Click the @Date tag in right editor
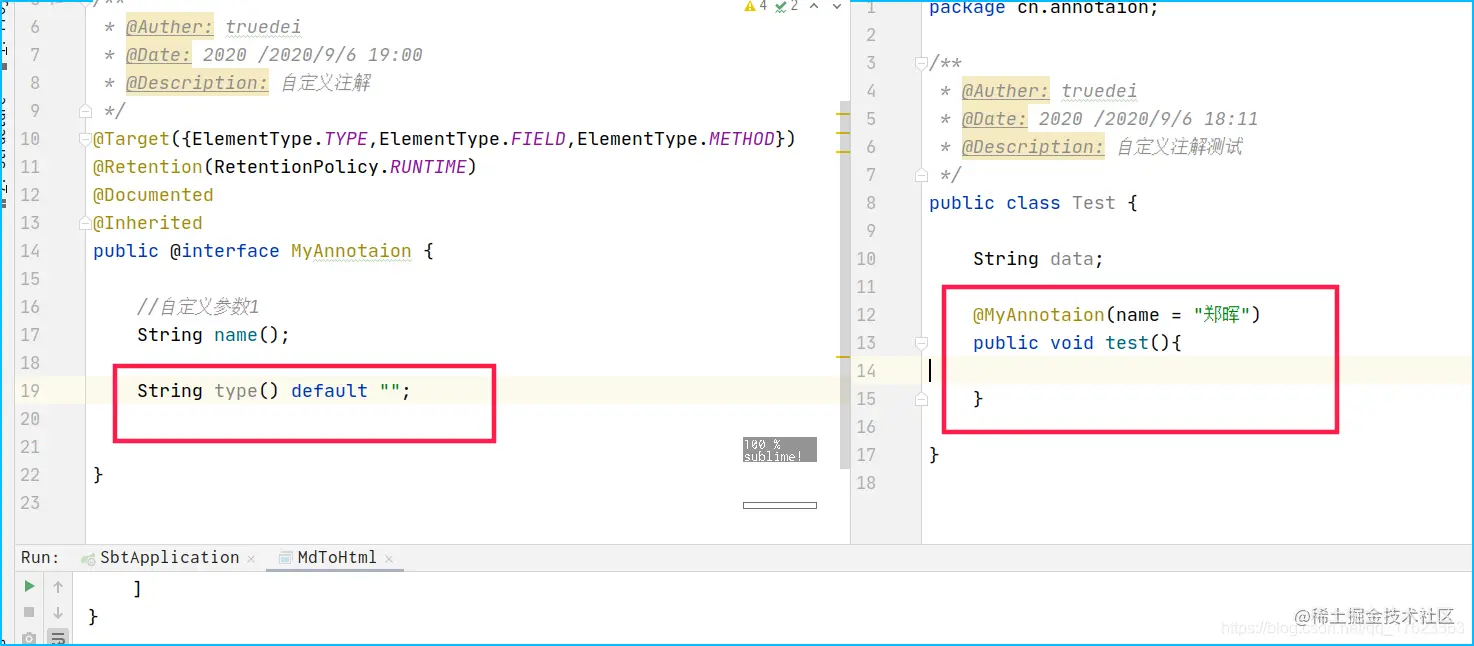1474x646 pixels. pos(995,119)
